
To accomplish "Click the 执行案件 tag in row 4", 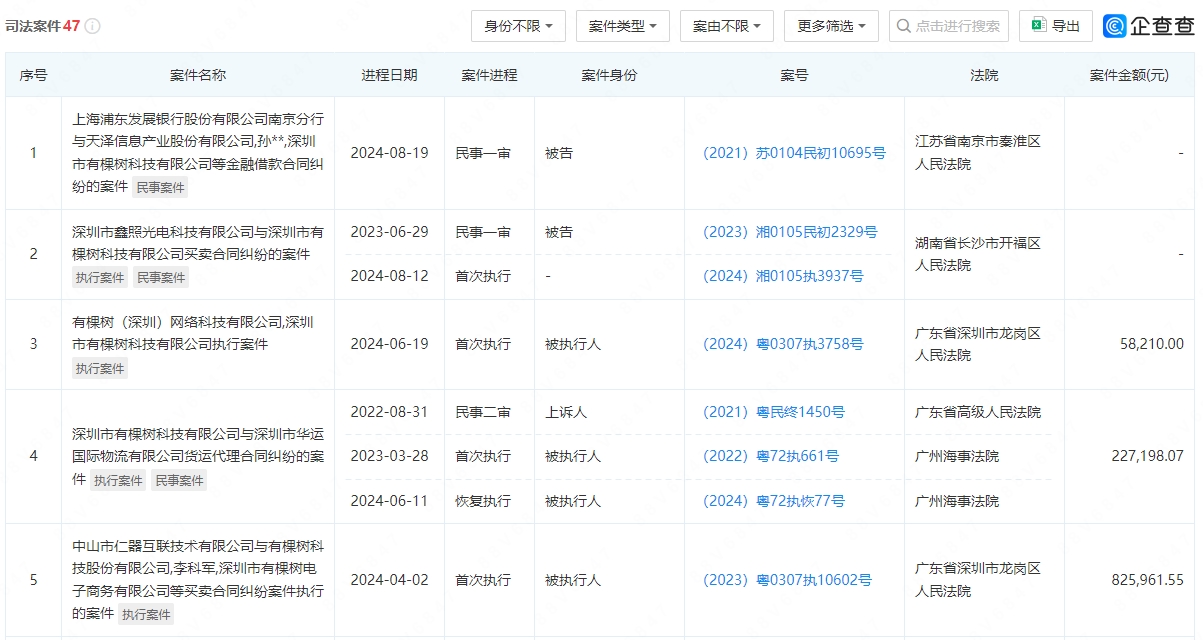I will pos(119,481).
